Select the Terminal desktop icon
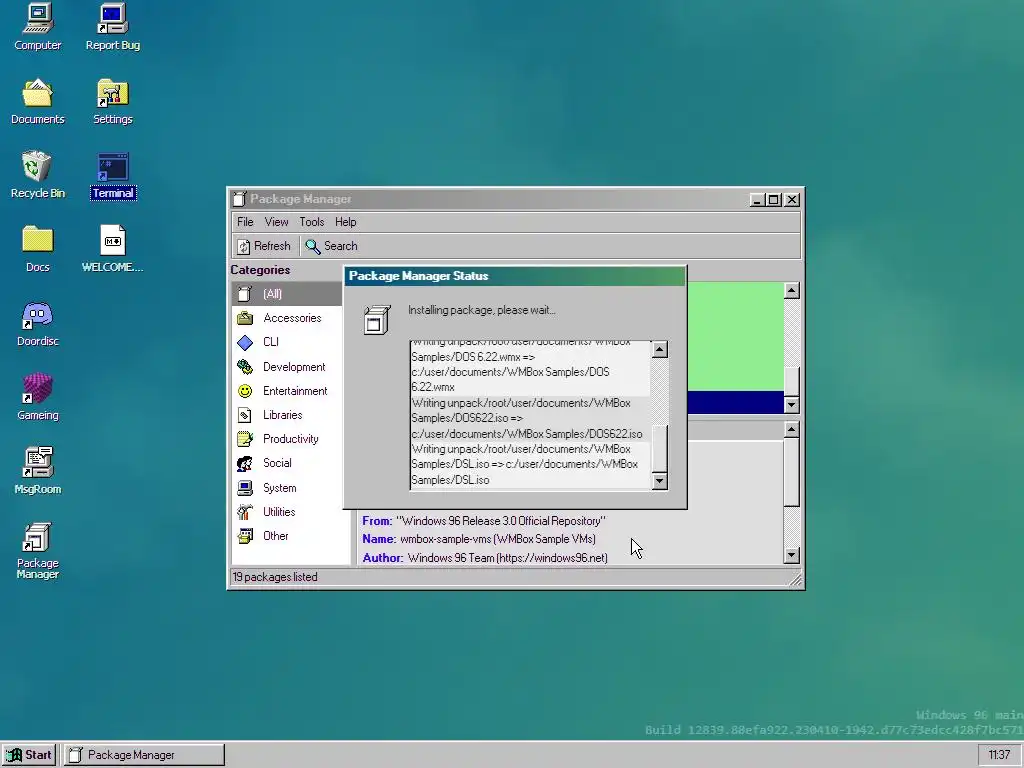The height and width of the screenshot is (768, 1024). click(x=113, y=175)
